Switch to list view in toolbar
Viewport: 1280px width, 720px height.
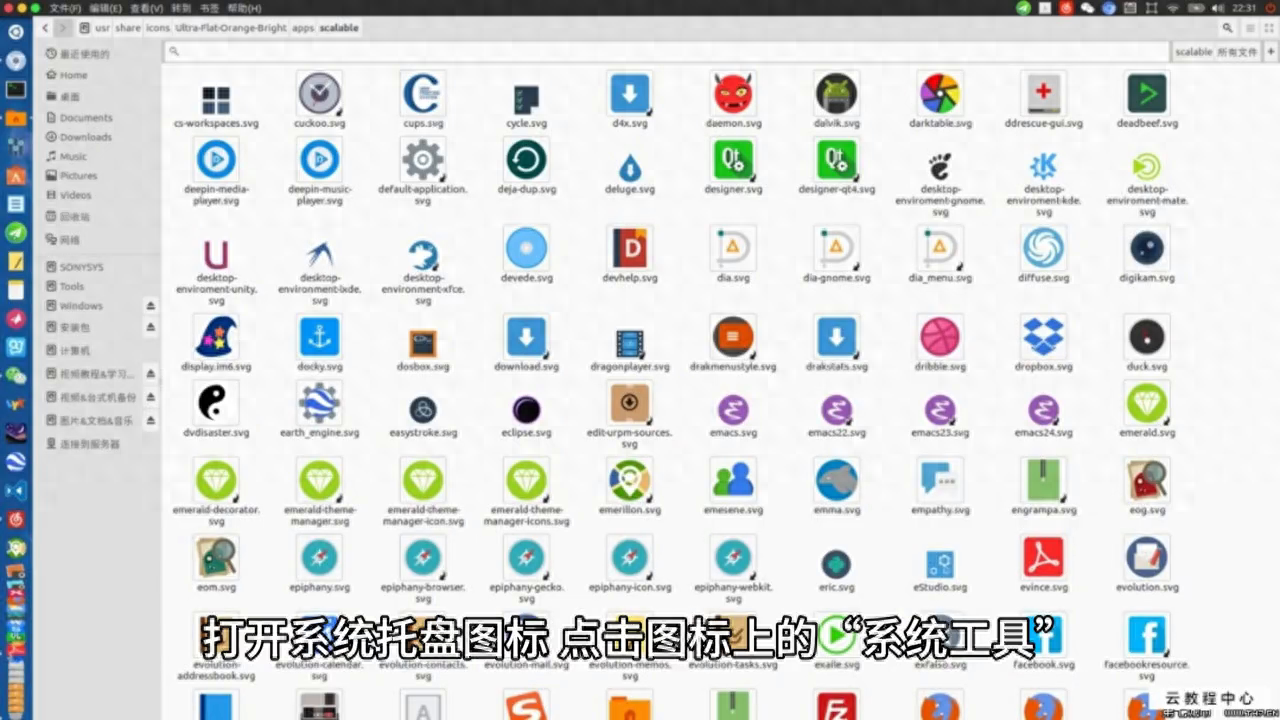tap(1250, 28)
